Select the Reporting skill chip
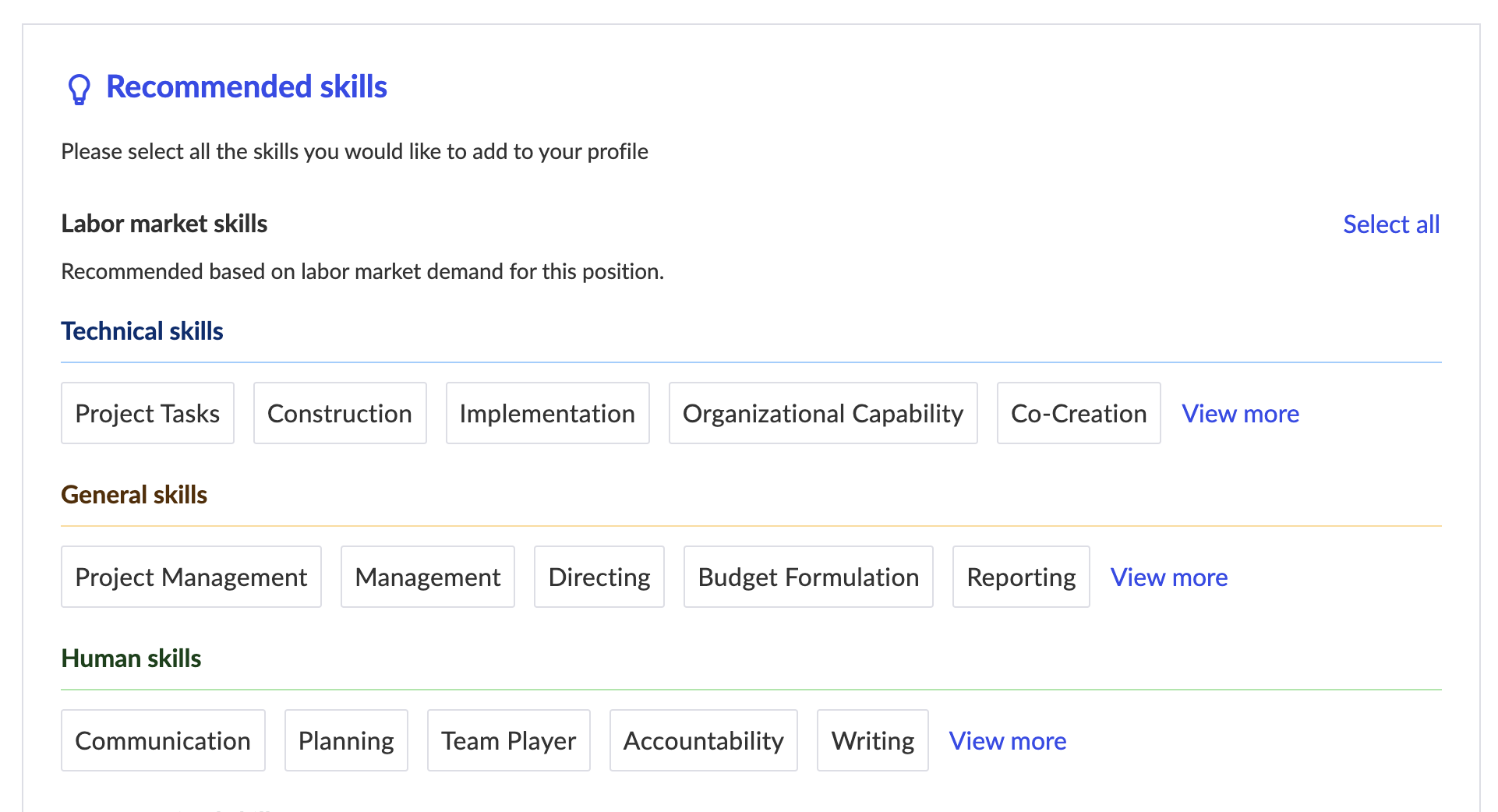Screen dimensions: 1498x812 1020,577
